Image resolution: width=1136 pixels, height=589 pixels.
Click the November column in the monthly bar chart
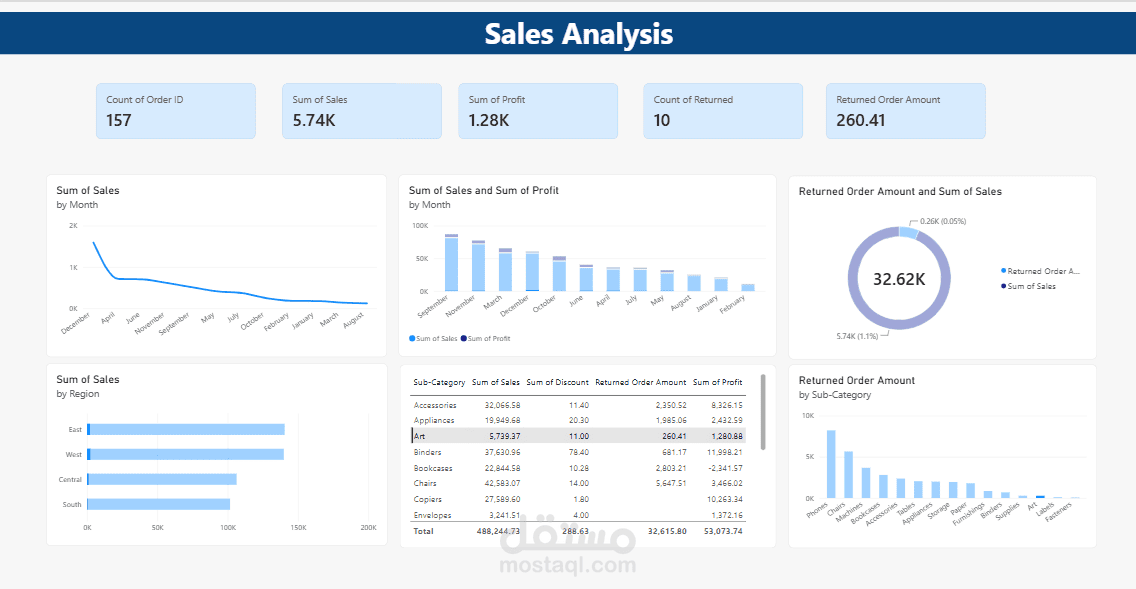478,266
